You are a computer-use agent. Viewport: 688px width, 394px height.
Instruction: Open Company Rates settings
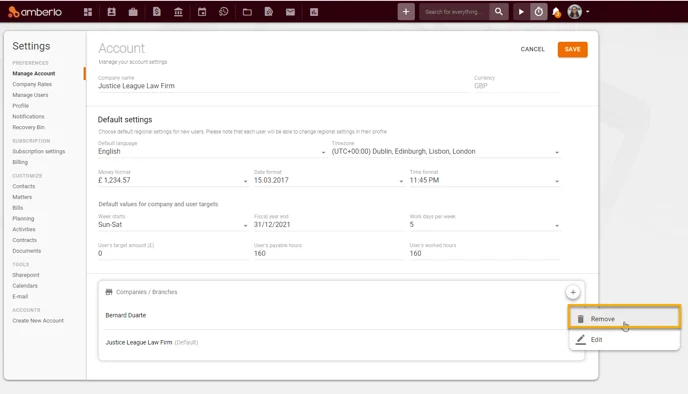(x=32, y=84)
